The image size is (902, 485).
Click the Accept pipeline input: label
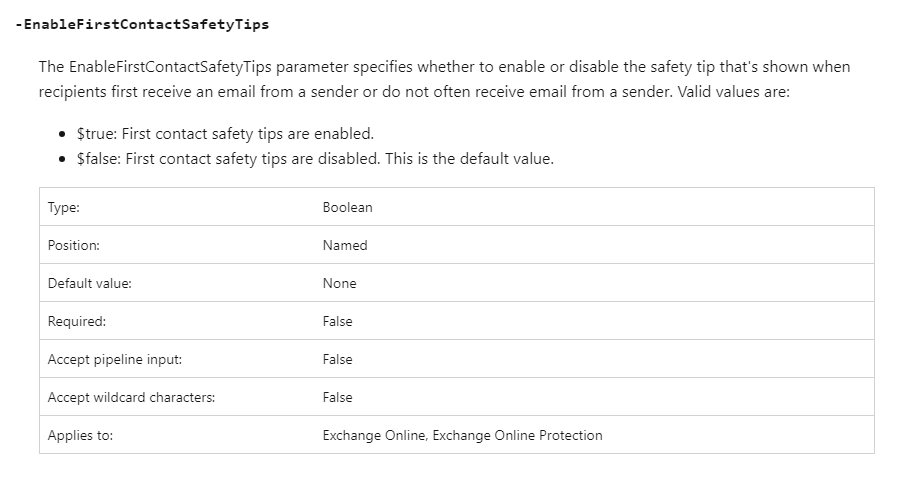click(x=115, y=359)
